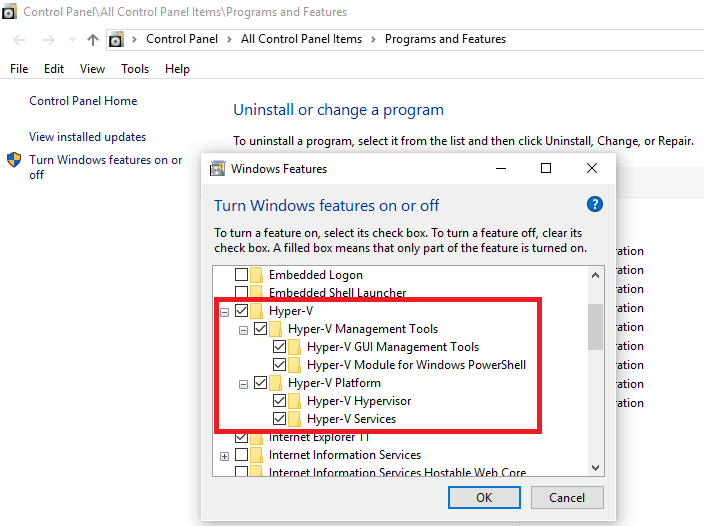Screen dimensions: 704x526
Task: Click folder icon beside Hyper-V Services
Action: click(295, 418)
